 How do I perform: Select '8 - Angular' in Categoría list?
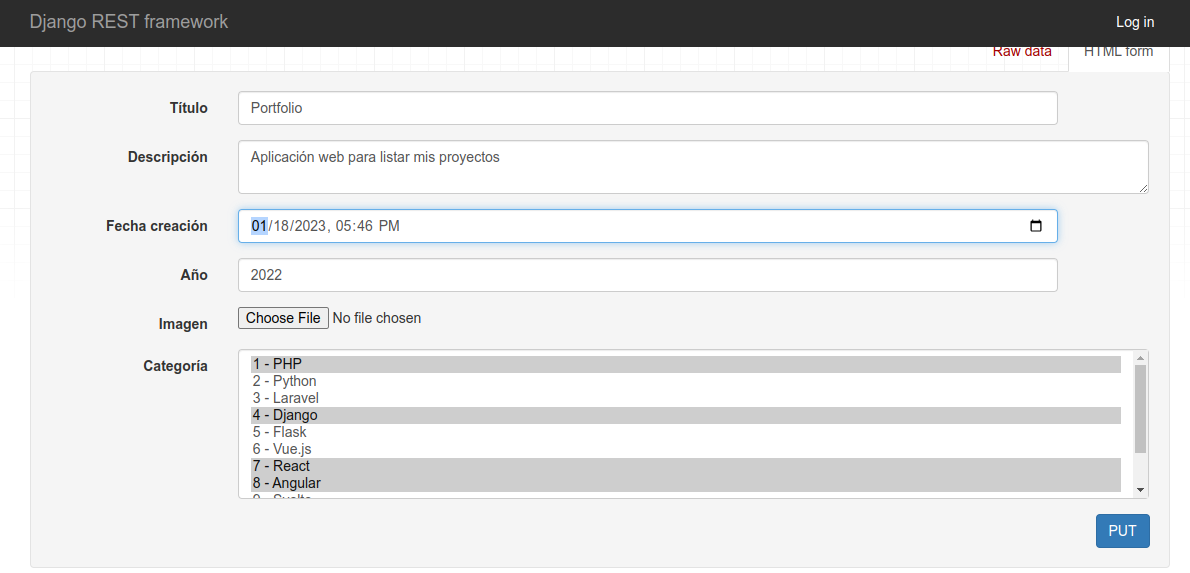tap(685, 483)
